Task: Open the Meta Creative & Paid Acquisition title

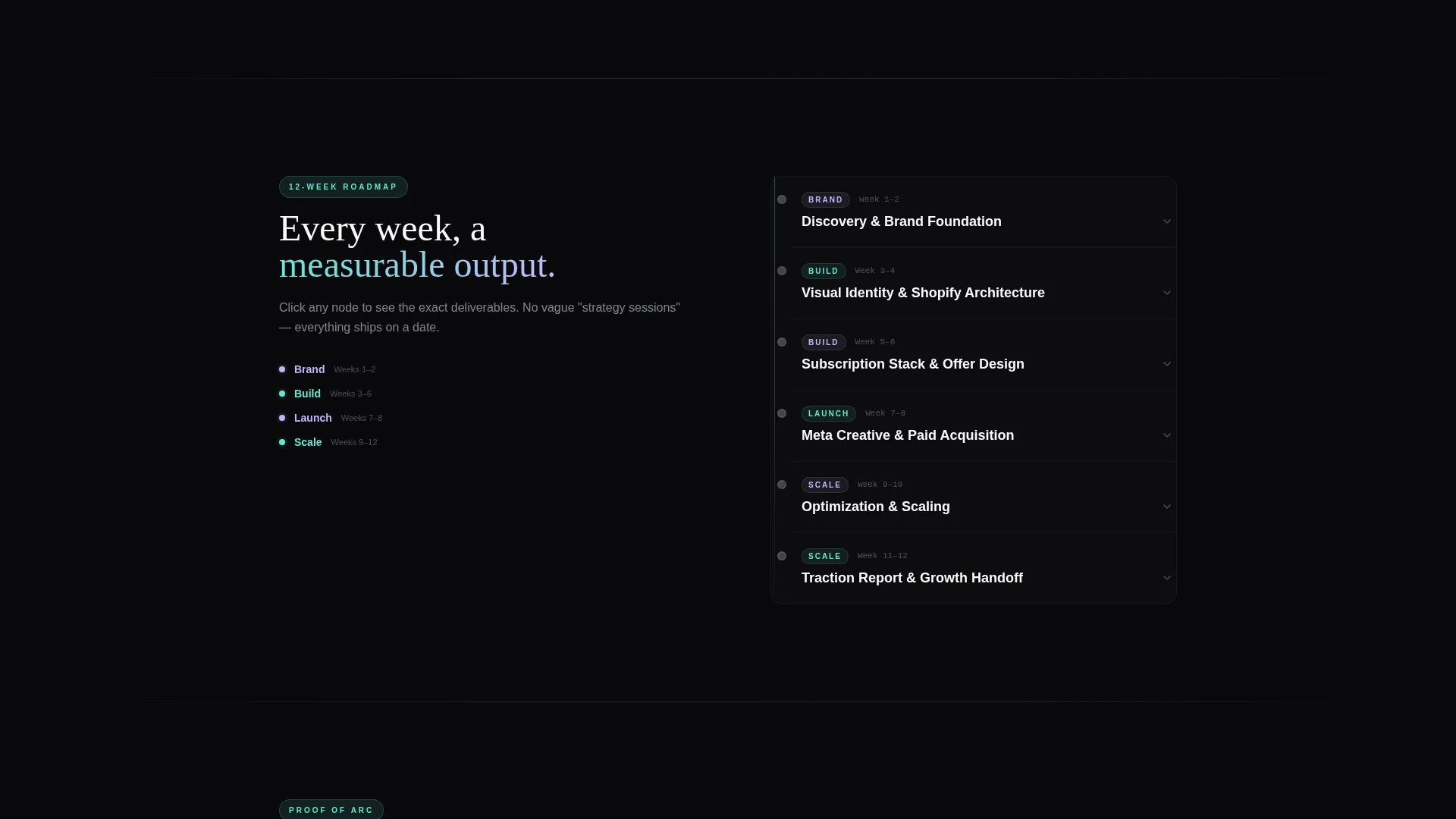Action: (908, 435)
